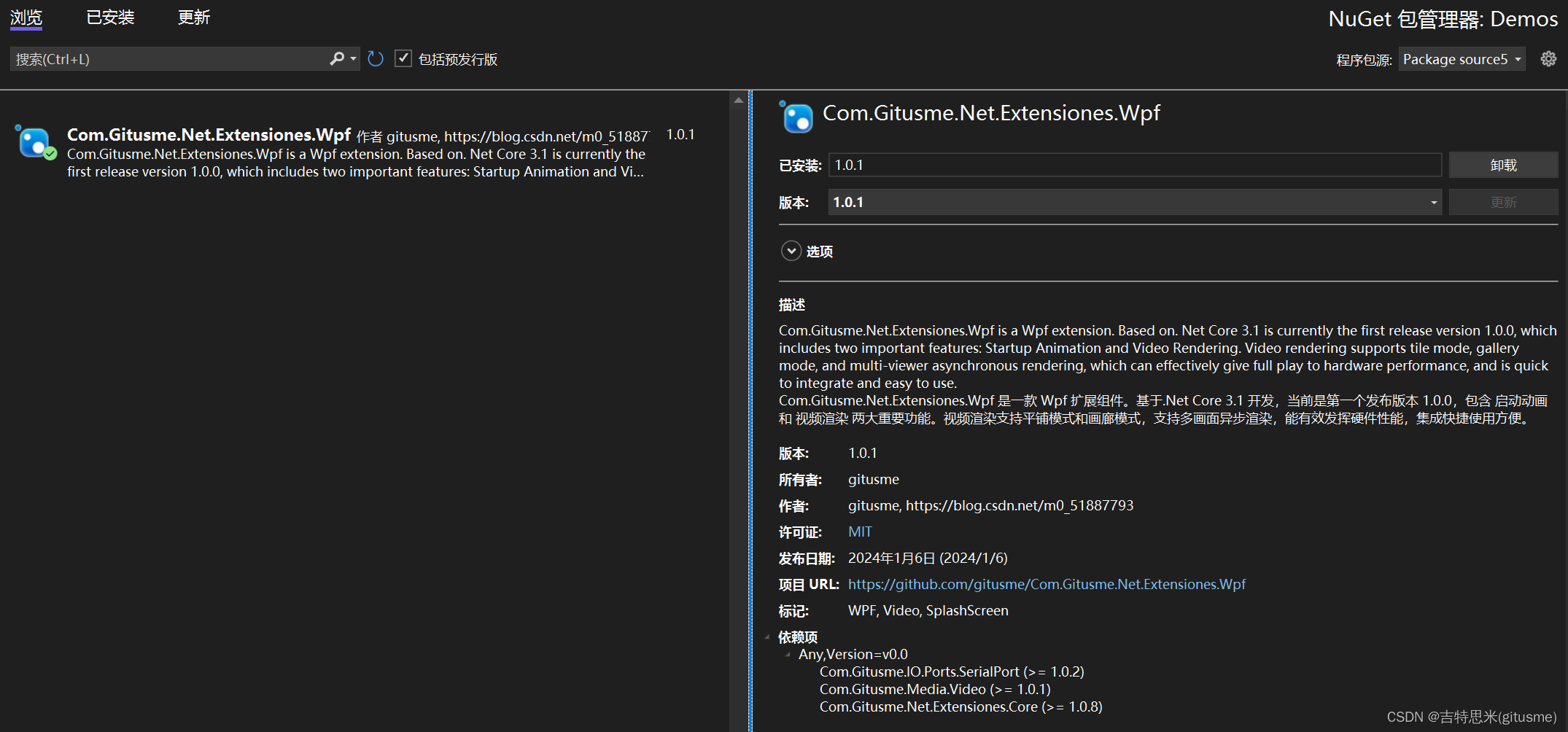Collapse the Any,Version=v0.0 node

788,655
